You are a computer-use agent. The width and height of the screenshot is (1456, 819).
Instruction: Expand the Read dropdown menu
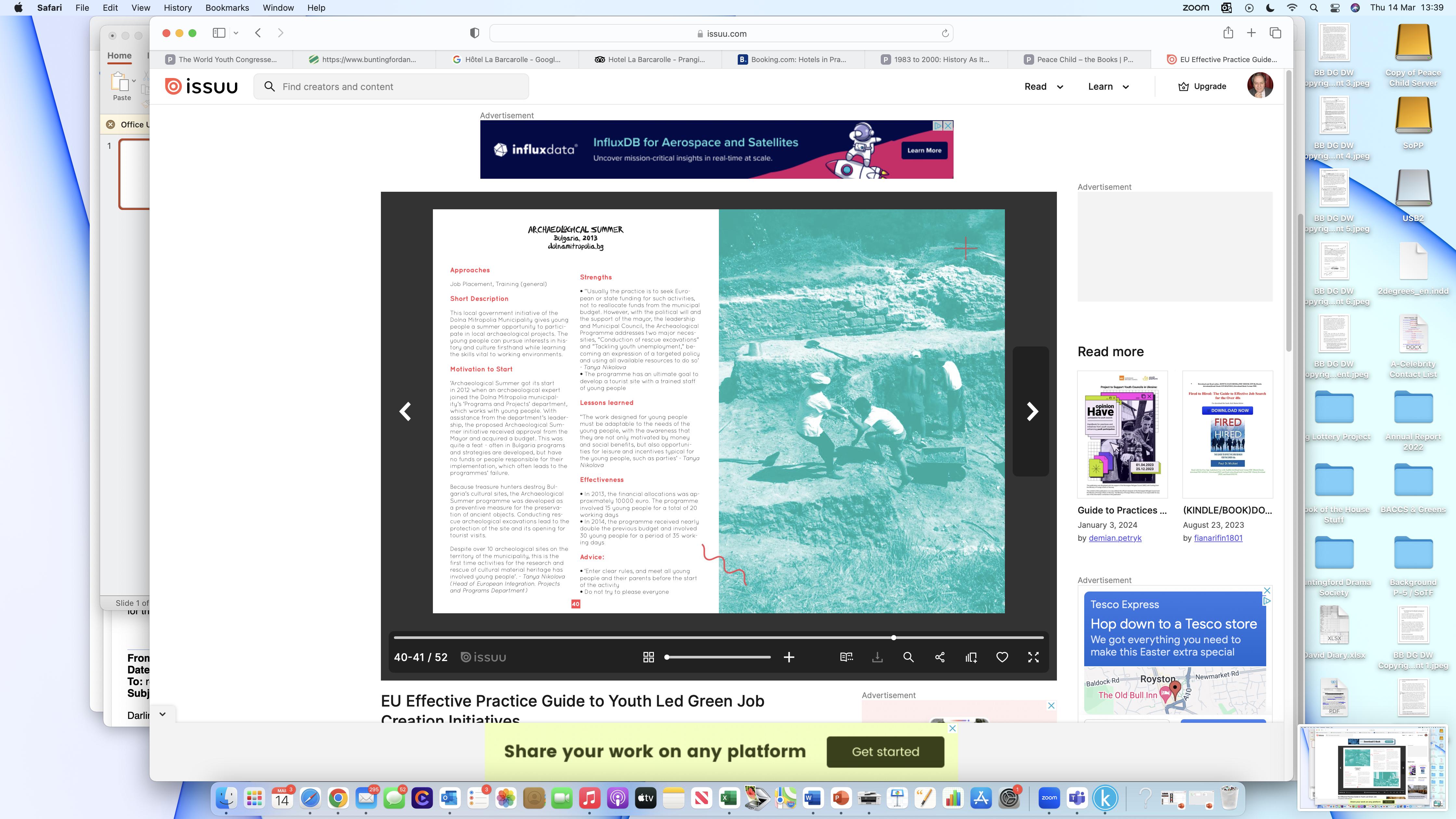click(1043, 86)
